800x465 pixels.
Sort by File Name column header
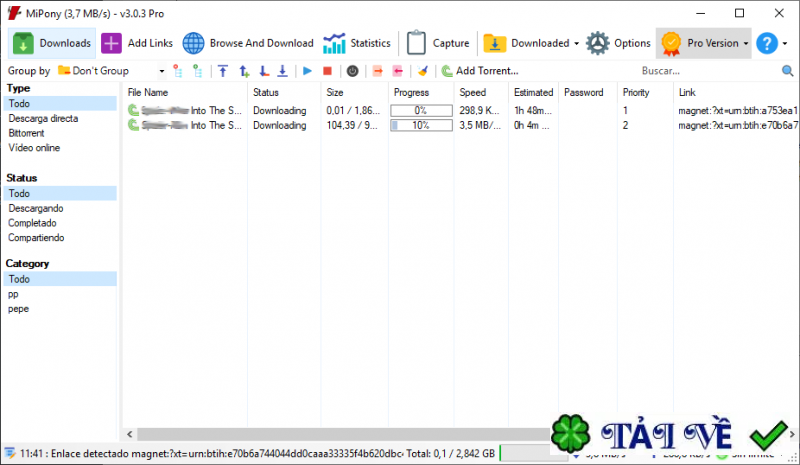coord(185,92)
